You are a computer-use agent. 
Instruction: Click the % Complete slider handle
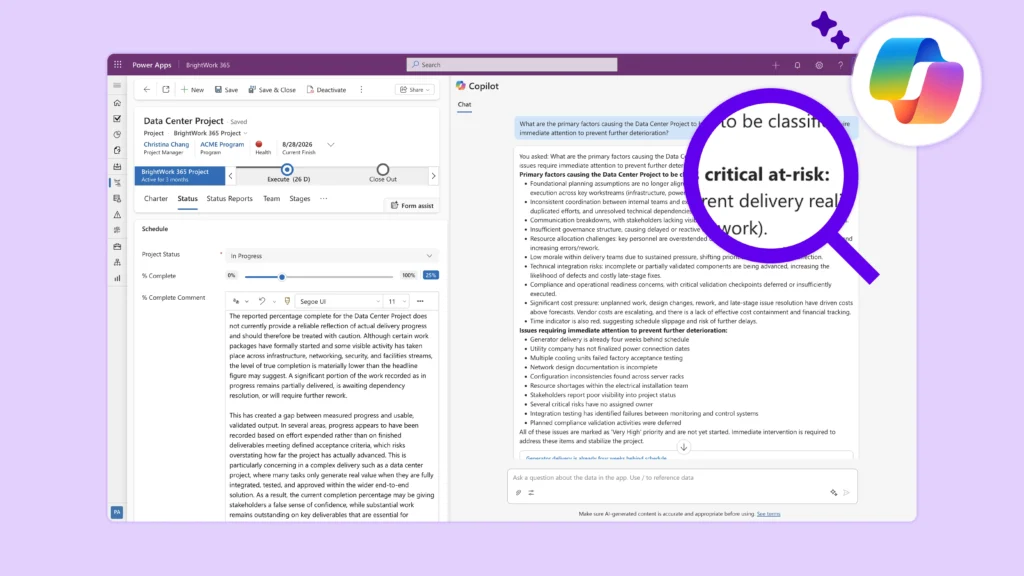pyautogui.click(x=282, y=277)
